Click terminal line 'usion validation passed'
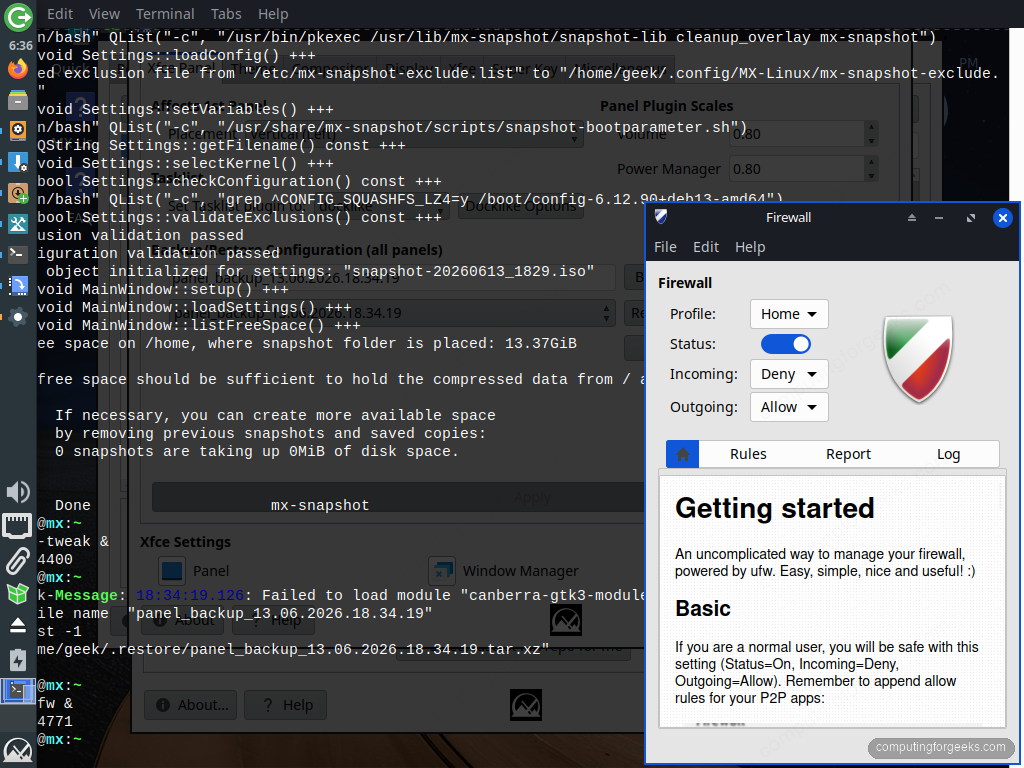The width and height of the screenshot is (1024, 768). (x=140, y=235)
